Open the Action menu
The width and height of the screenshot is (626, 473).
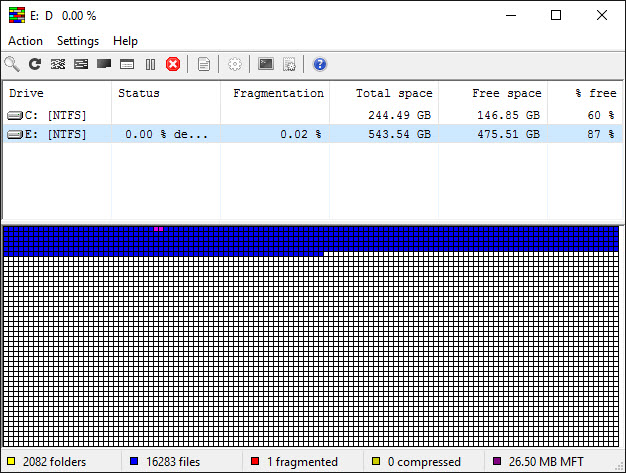click(26, 41)
